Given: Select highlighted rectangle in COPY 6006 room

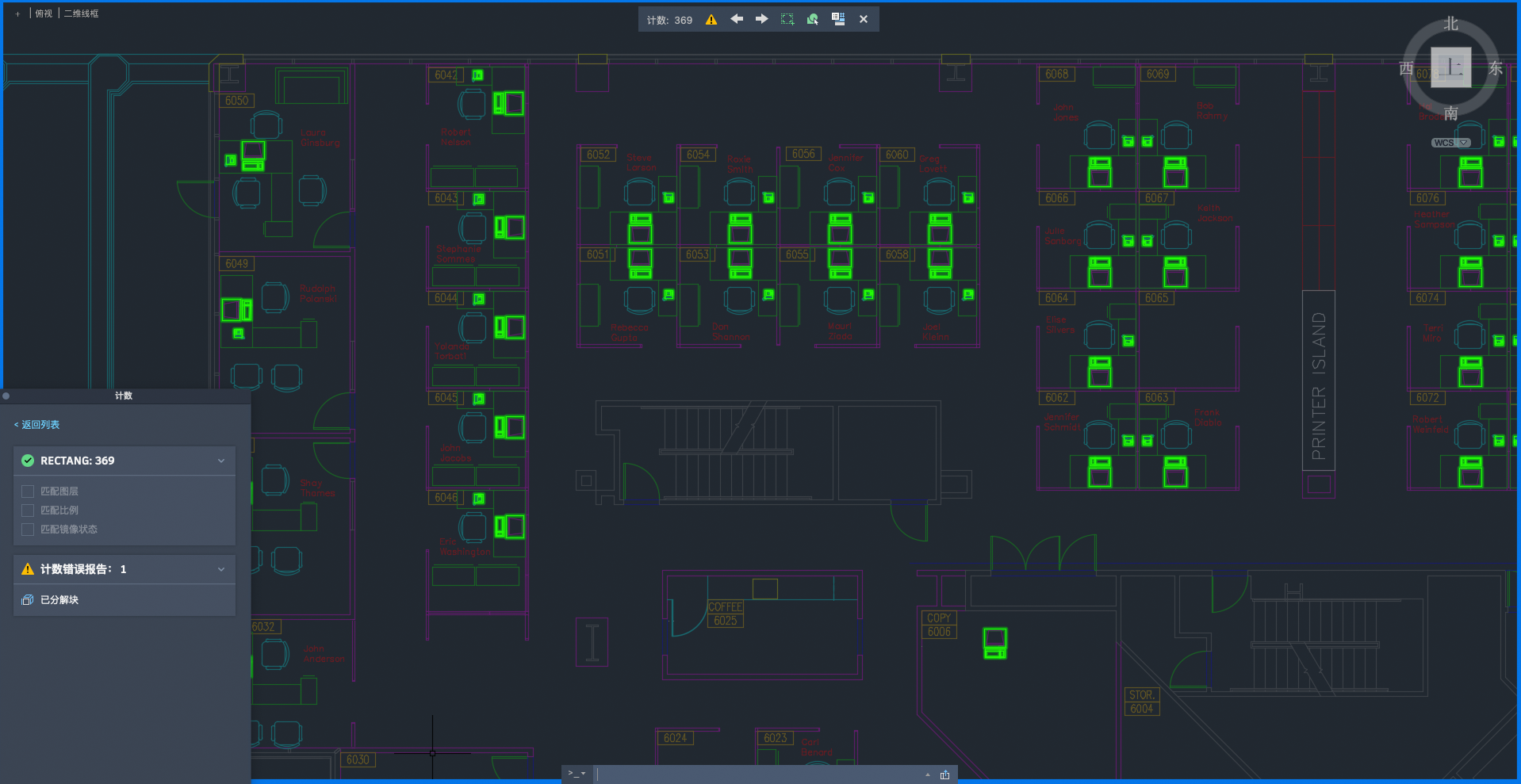Looking at the screenshot, I should point(994,643).
